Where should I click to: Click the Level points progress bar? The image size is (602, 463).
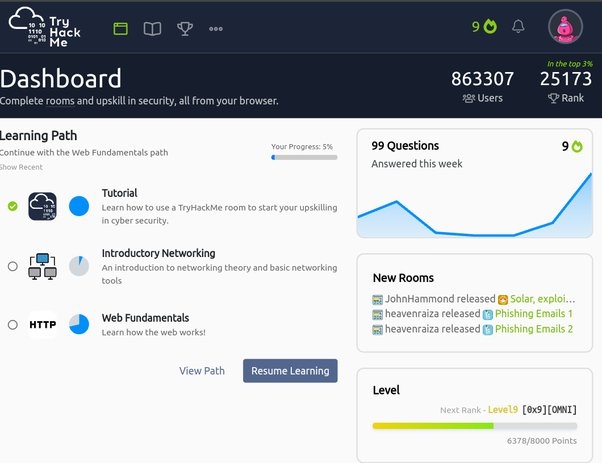(x=475, y=426)
